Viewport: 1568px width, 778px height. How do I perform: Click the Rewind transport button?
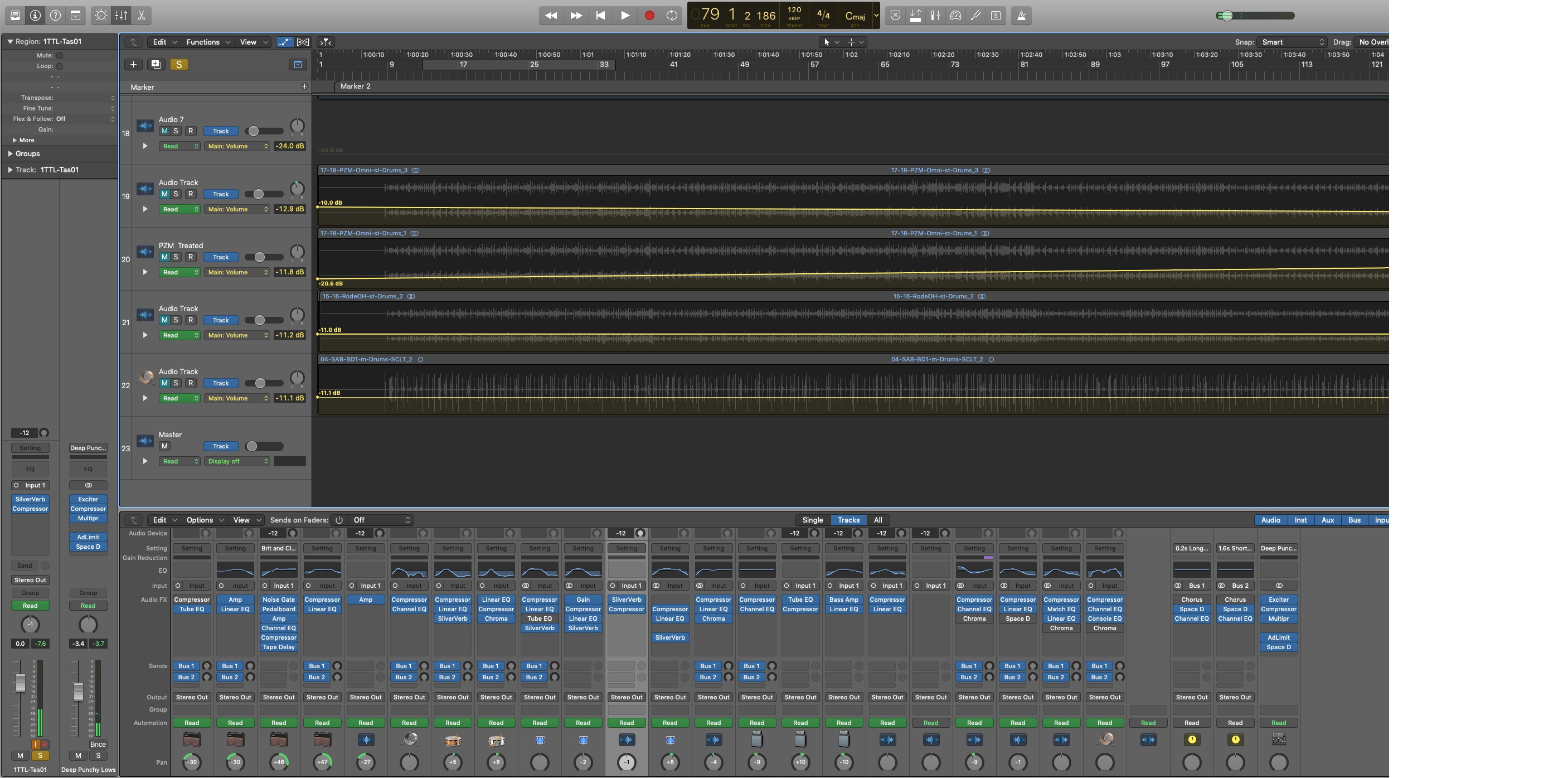click(x=551, y=16)
